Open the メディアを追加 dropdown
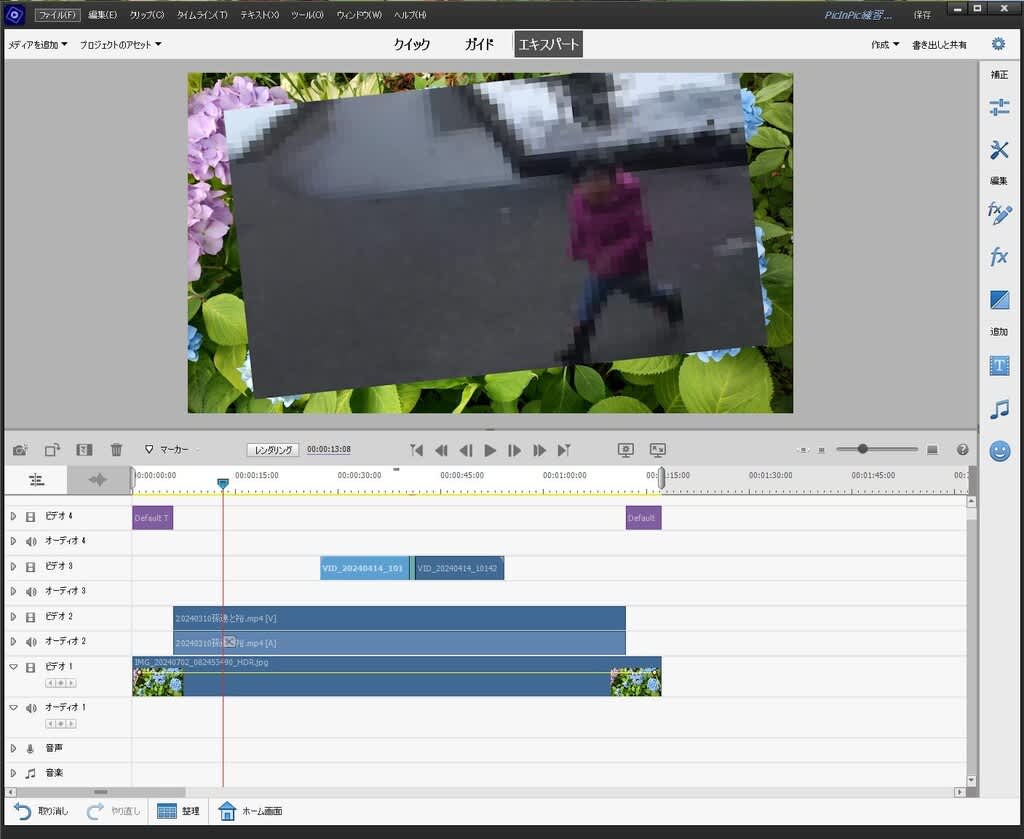1024x839 pixels. 38,45
